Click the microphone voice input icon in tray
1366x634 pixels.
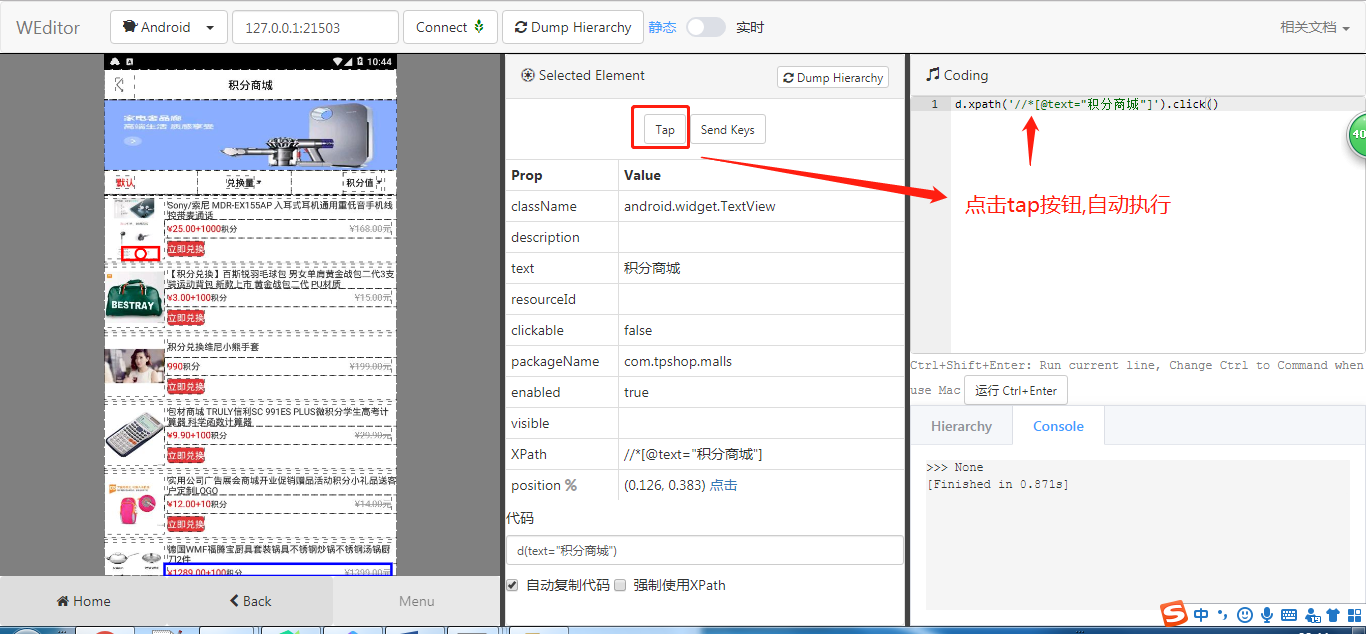[1267, 615]
